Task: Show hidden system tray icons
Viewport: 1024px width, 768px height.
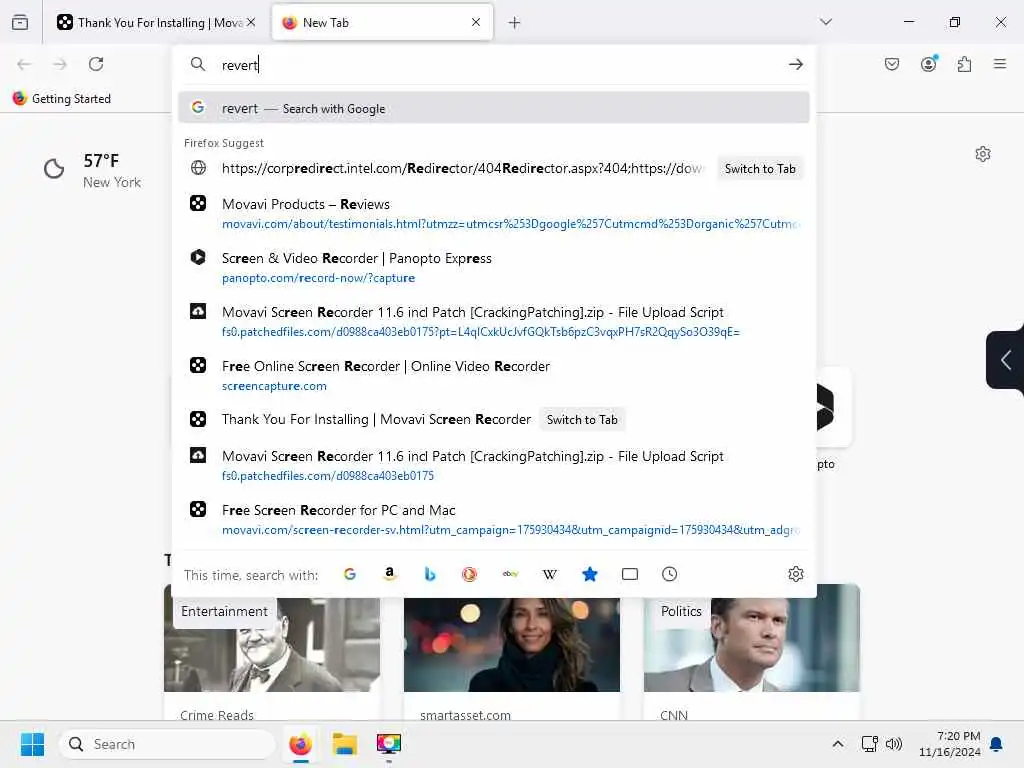Action: pos(838,744)
